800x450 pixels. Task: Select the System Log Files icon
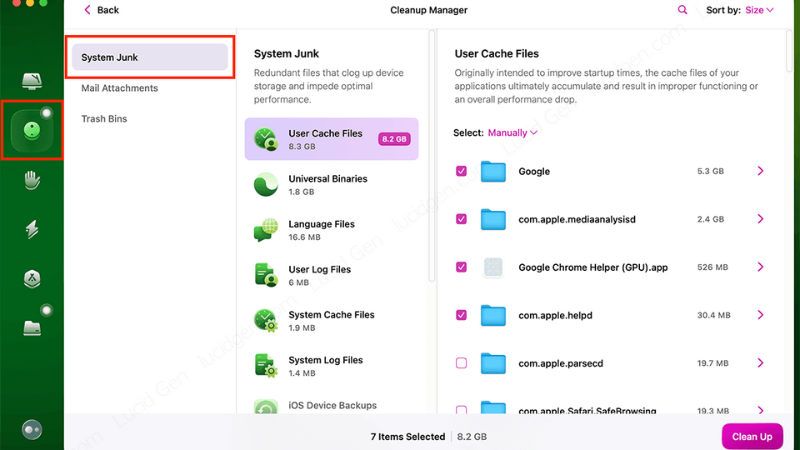point(266,365)
